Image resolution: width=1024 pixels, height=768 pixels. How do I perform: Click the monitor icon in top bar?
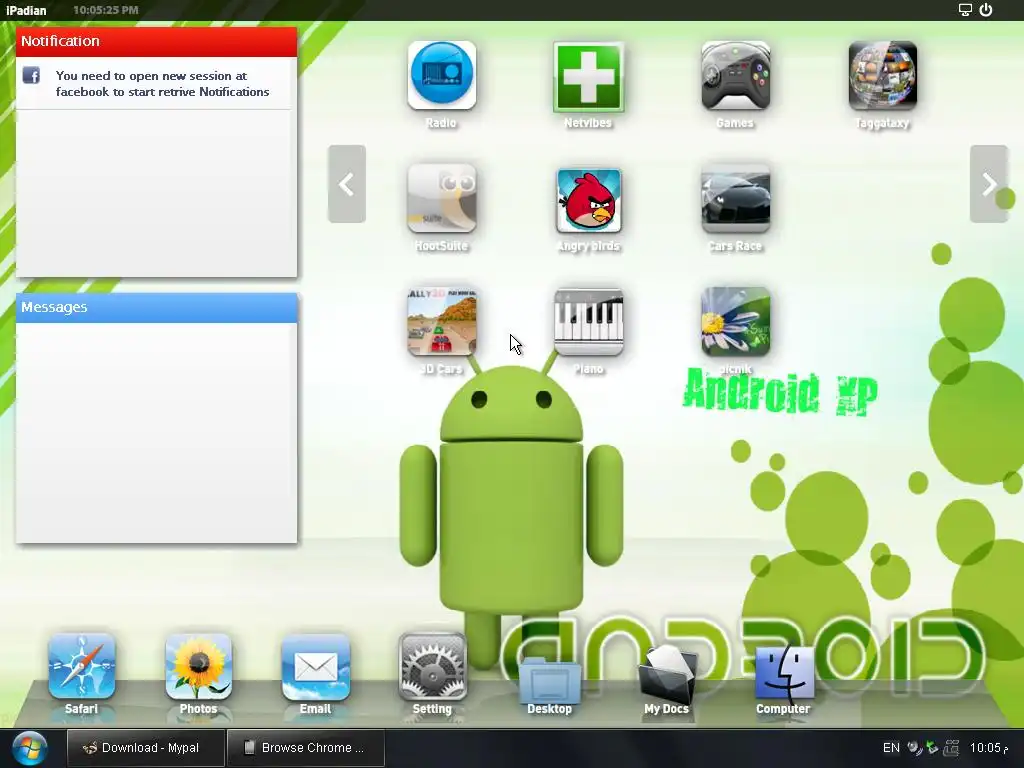[965, 10]
